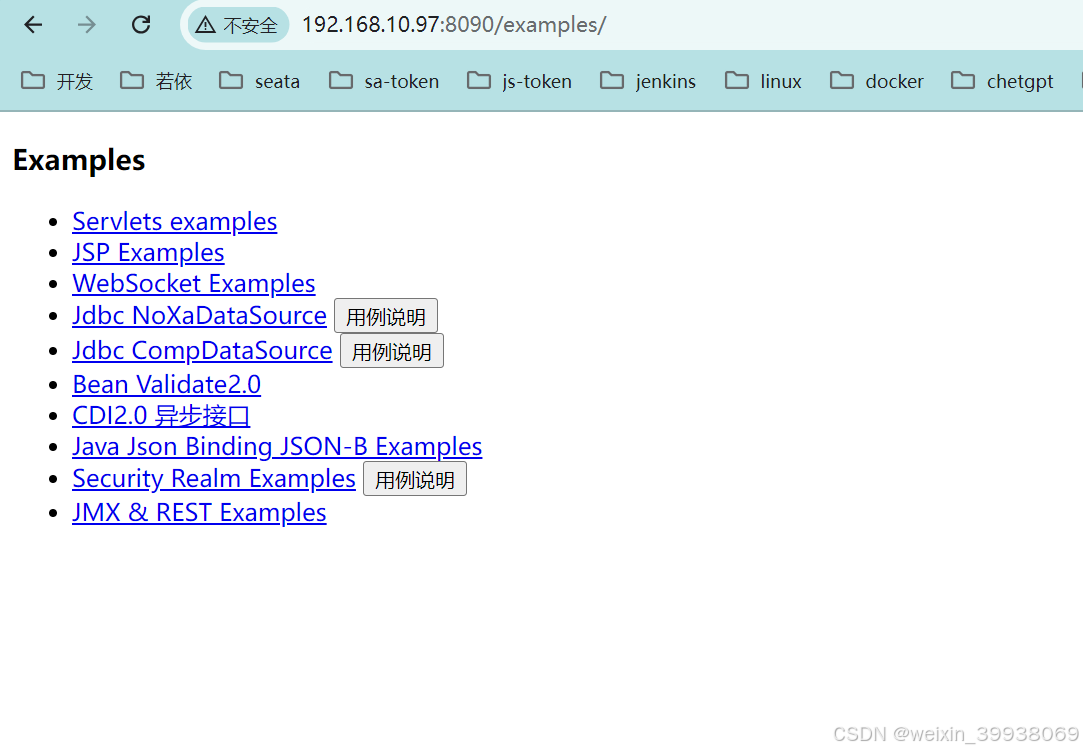Open the JSP Examples link

(x=147, y=252)
